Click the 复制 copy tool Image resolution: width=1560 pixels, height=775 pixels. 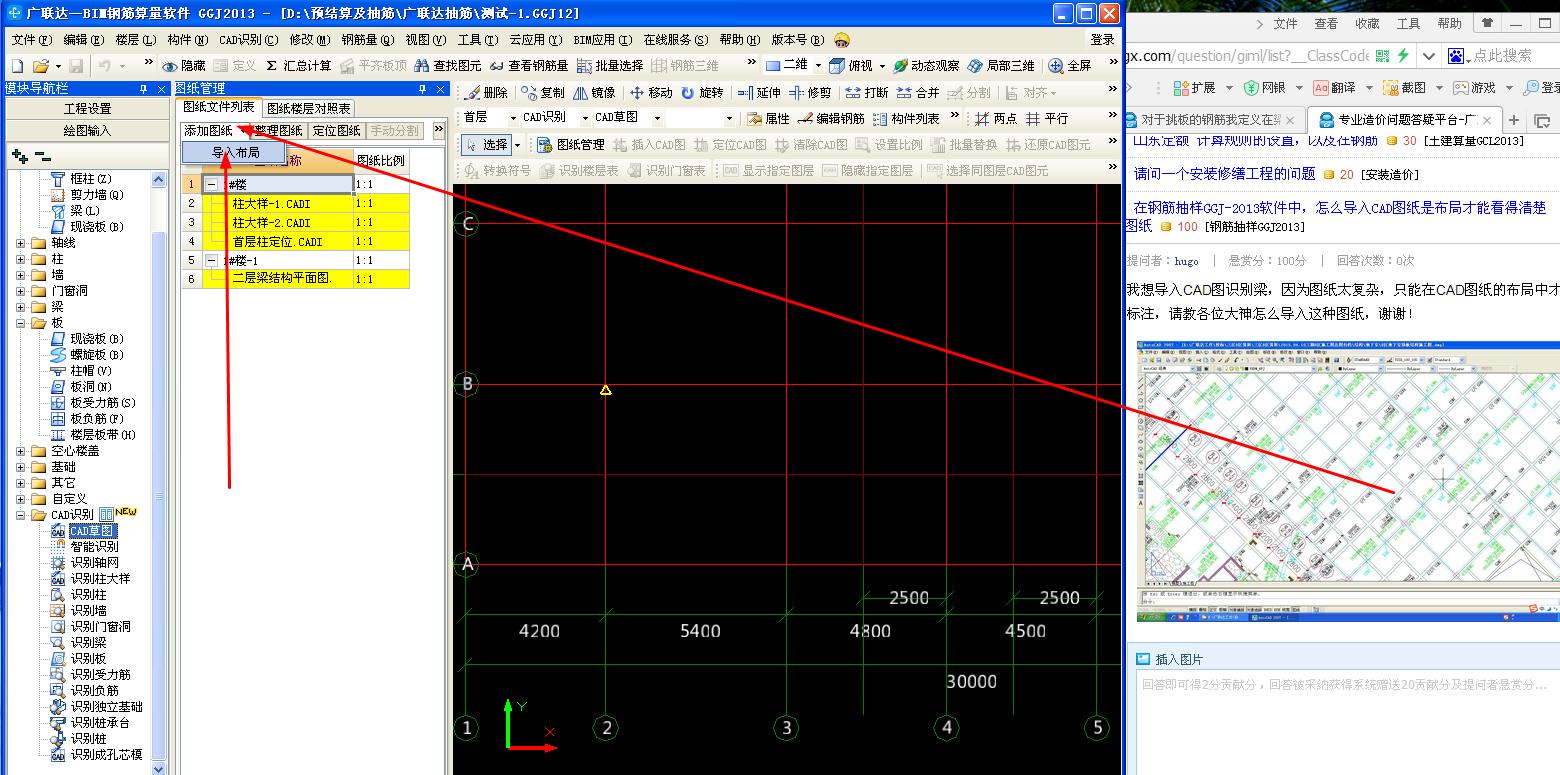point(543,92)
